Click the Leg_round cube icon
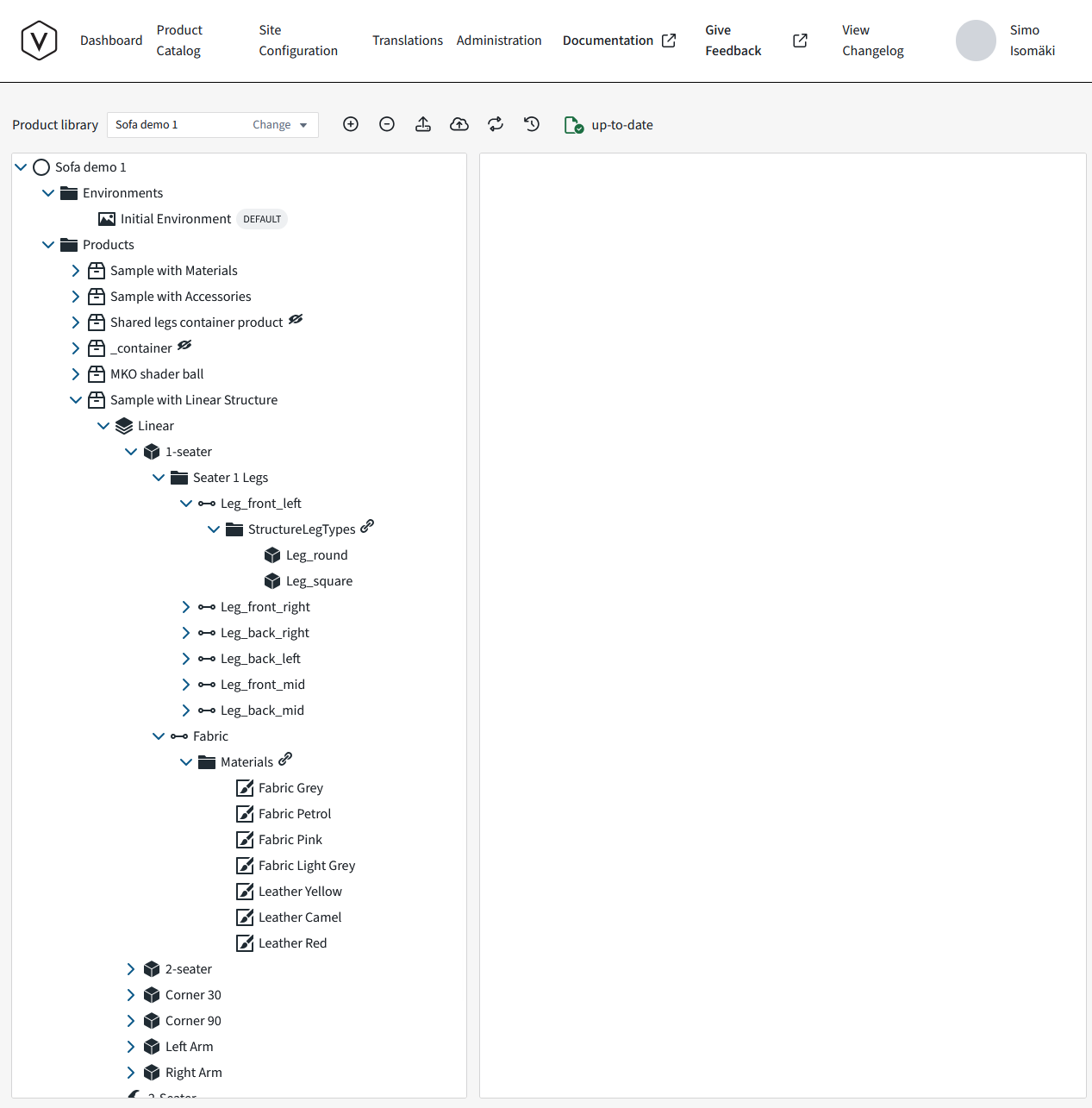1092x1108 pixels. (x=272, y=555)
